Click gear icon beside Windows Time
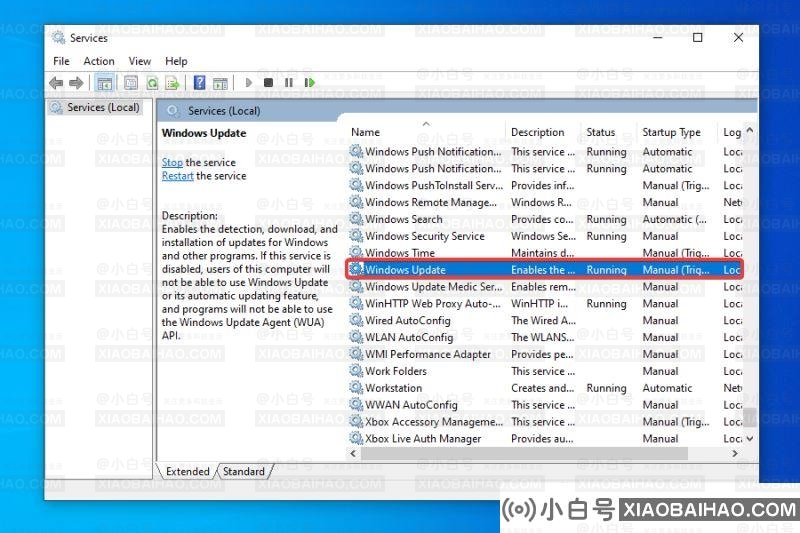 point(356,252)
